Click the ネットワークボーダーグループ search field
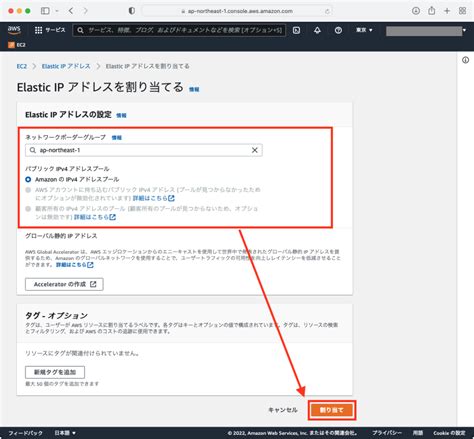This screenshot has height=439, width=474. pos(144,150)
